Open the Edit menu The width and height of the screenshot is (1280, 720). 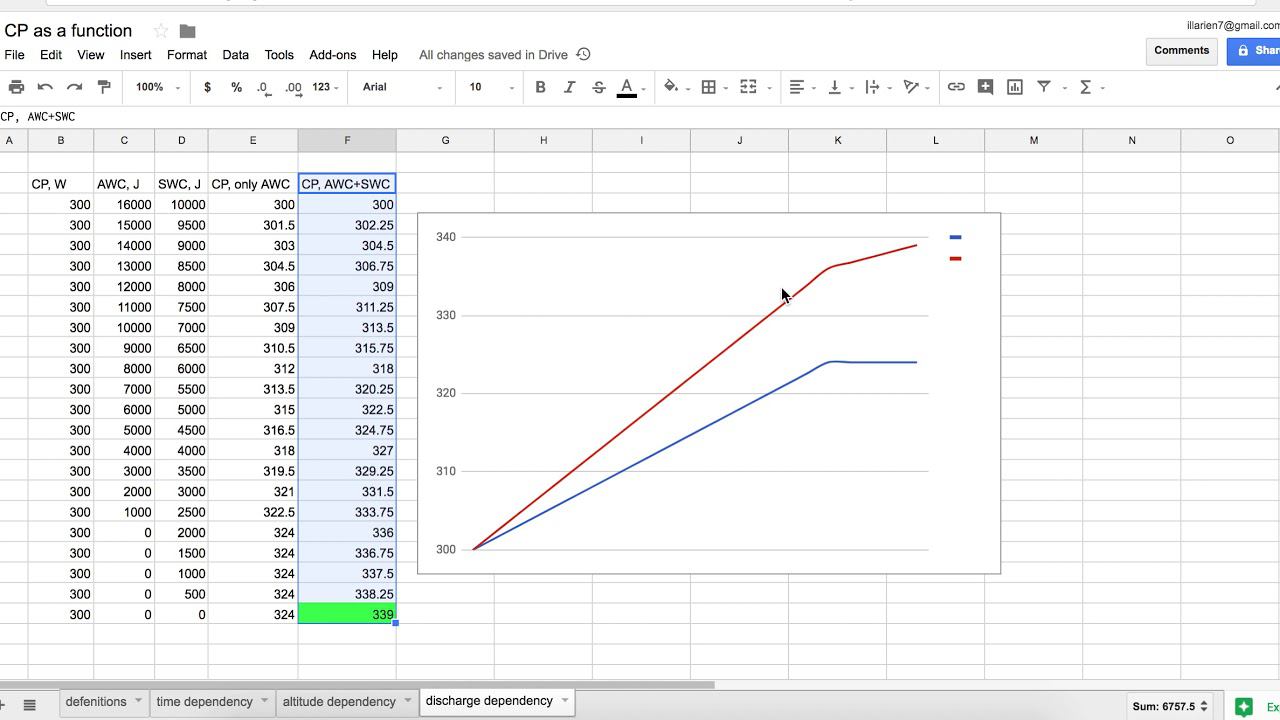50,55
